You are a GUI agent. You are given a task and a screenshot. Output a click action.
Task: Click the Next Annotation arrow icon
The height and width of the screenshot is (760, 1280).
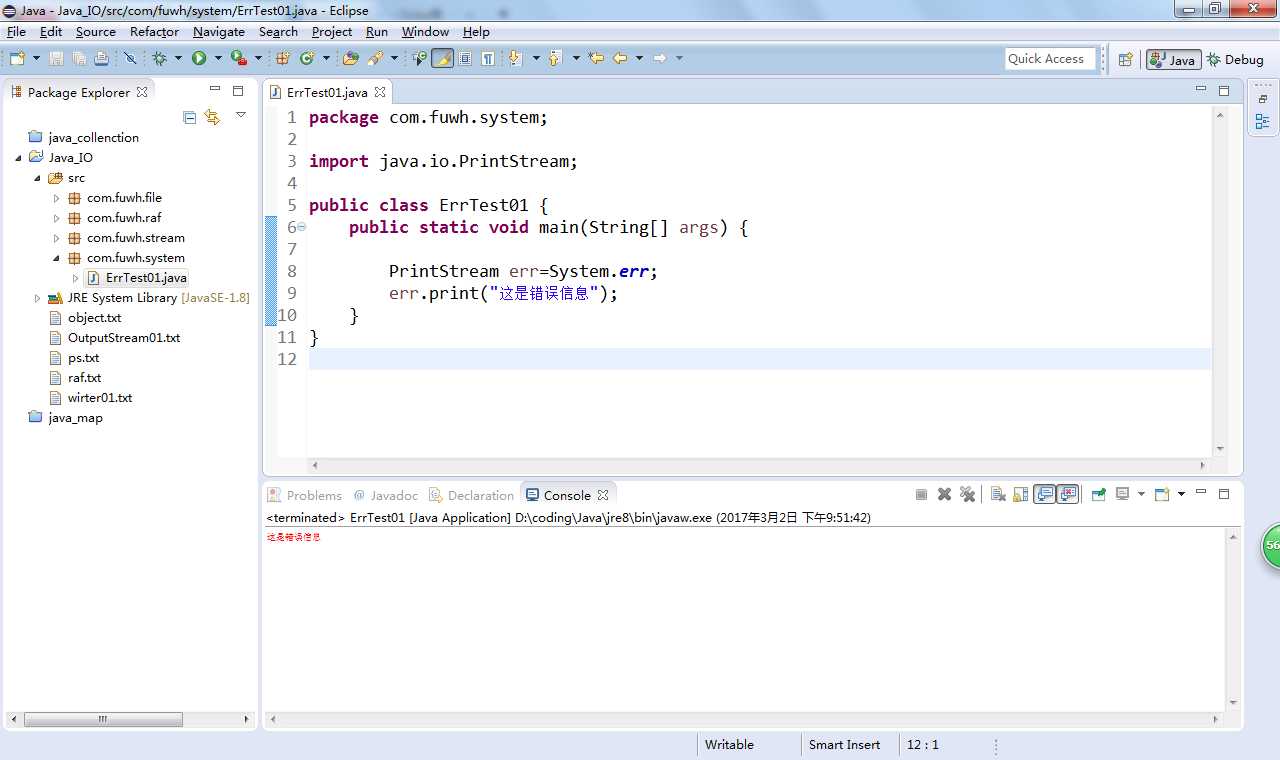coord(515,58)
